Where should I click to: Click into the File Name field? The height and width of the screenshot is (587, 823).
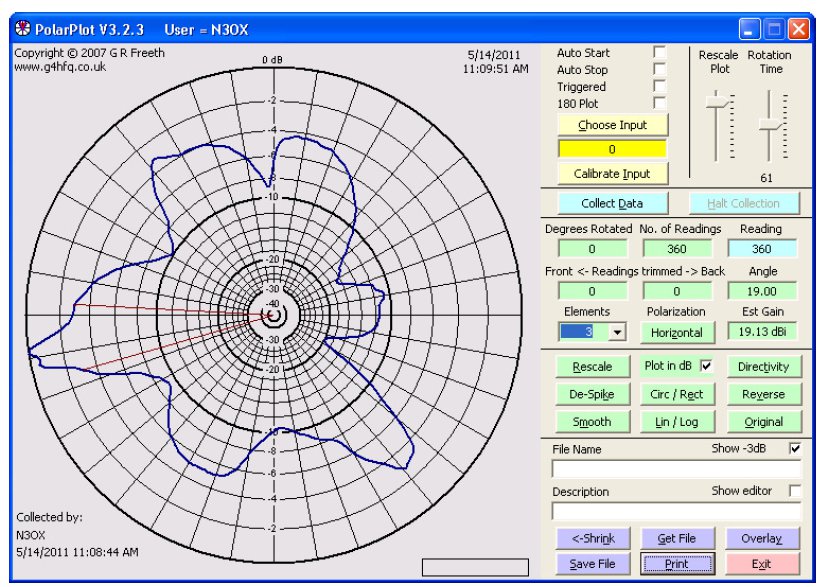[x=676, y=469]
